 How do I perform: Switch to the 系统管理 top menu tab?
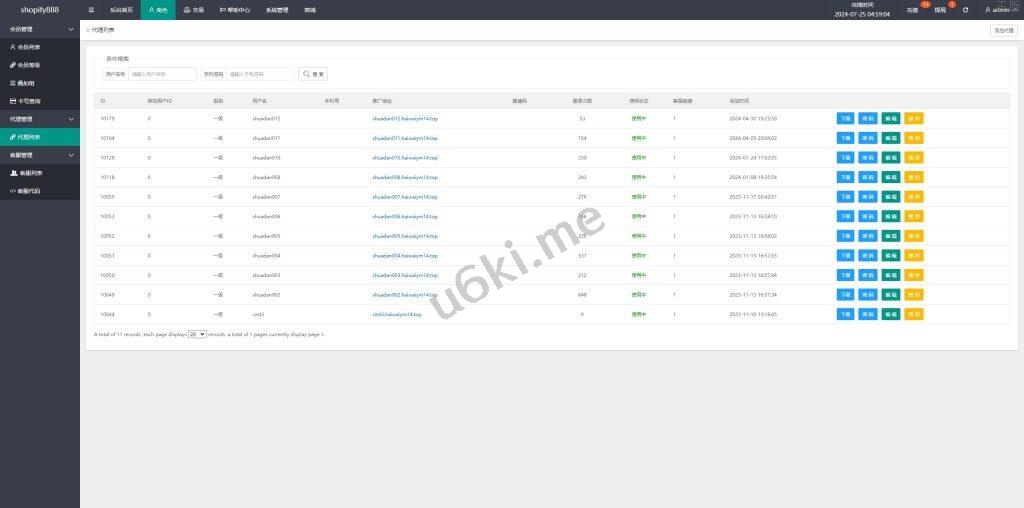tap(277, 10)
